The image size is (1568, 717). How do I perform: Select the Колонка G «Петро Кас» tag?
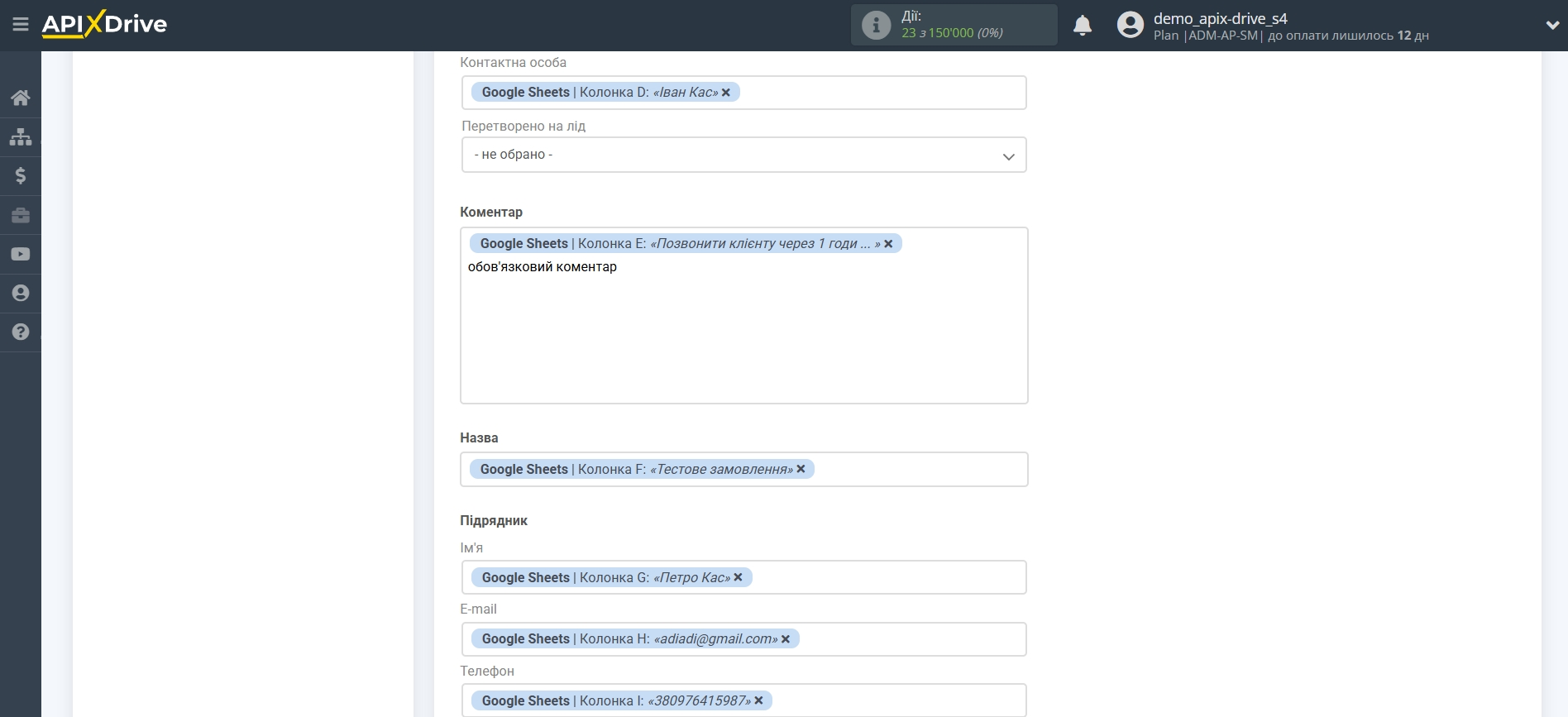[612, 577]
